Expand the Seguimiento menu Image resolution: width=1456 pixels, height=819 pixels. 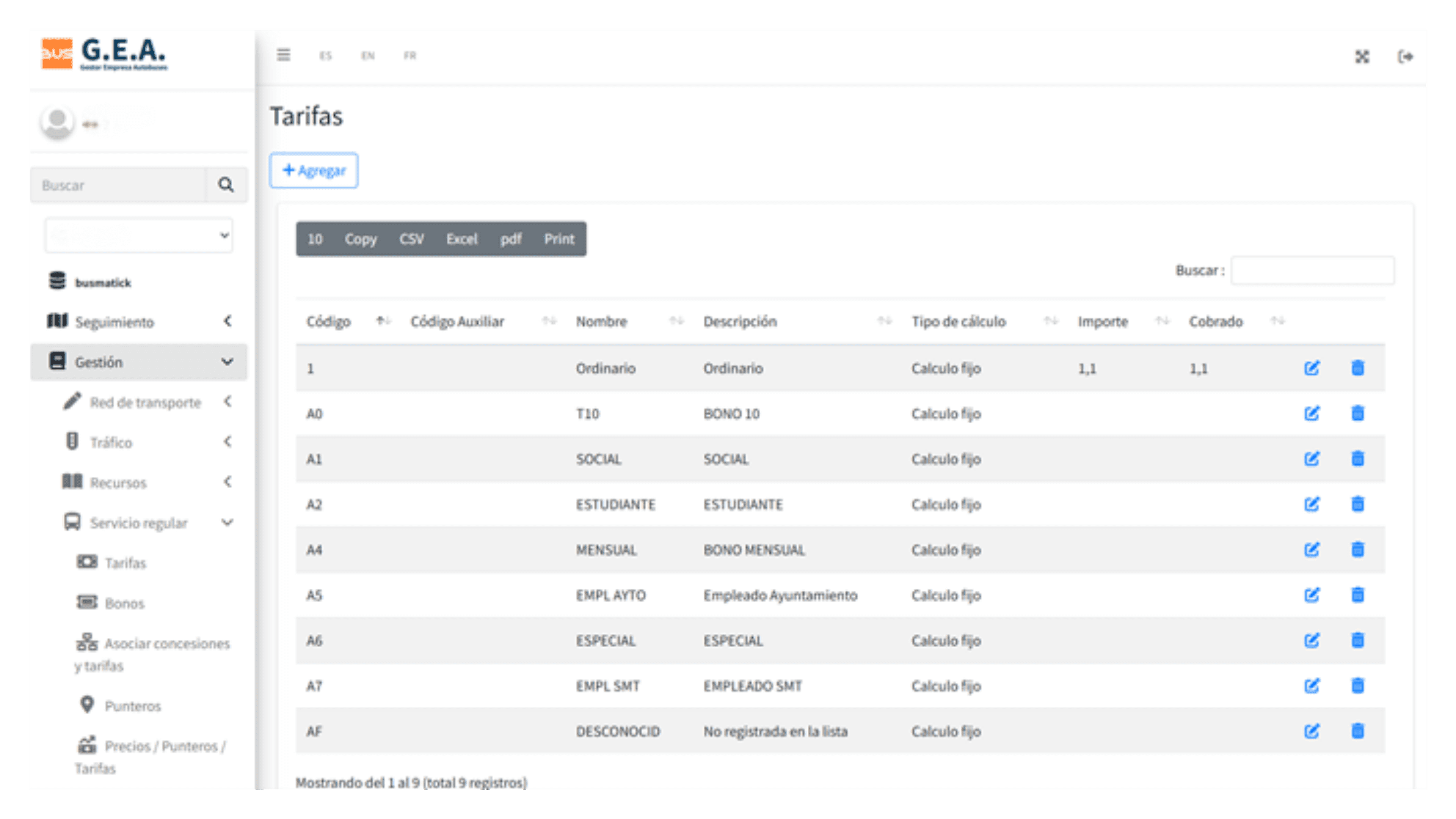(x=139, y=321)
